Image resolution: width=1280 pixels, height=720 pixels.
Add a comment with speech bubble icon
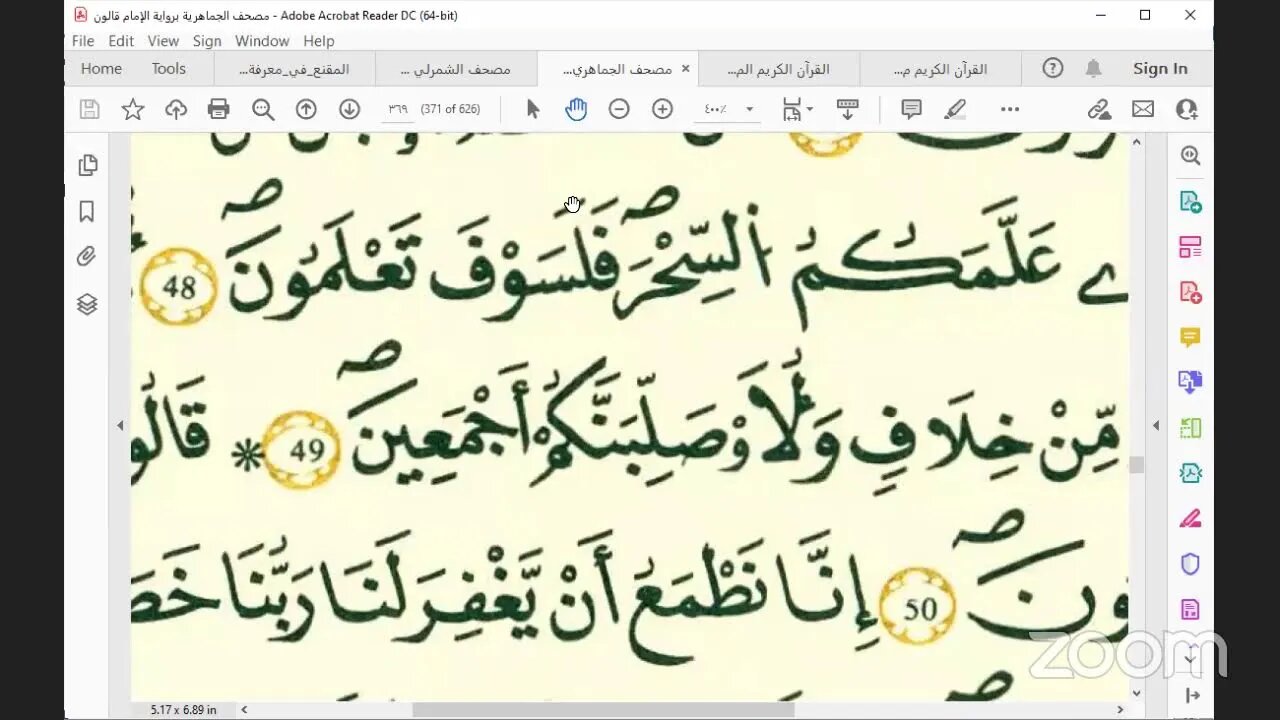click(911, 109)
